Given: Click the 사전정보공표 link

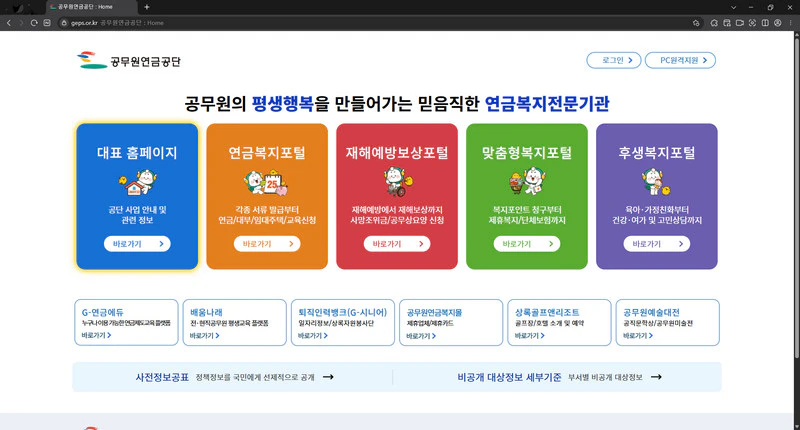Looking at the screenshot, I should (x=162, y=377).
